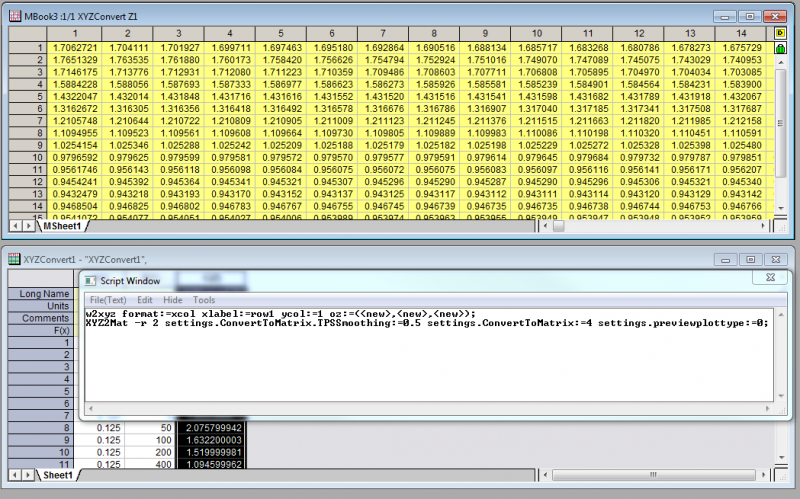Select row 5 header in MBook3 matrix
Viewport: 800px width, 499px height.
pos(28,96)
